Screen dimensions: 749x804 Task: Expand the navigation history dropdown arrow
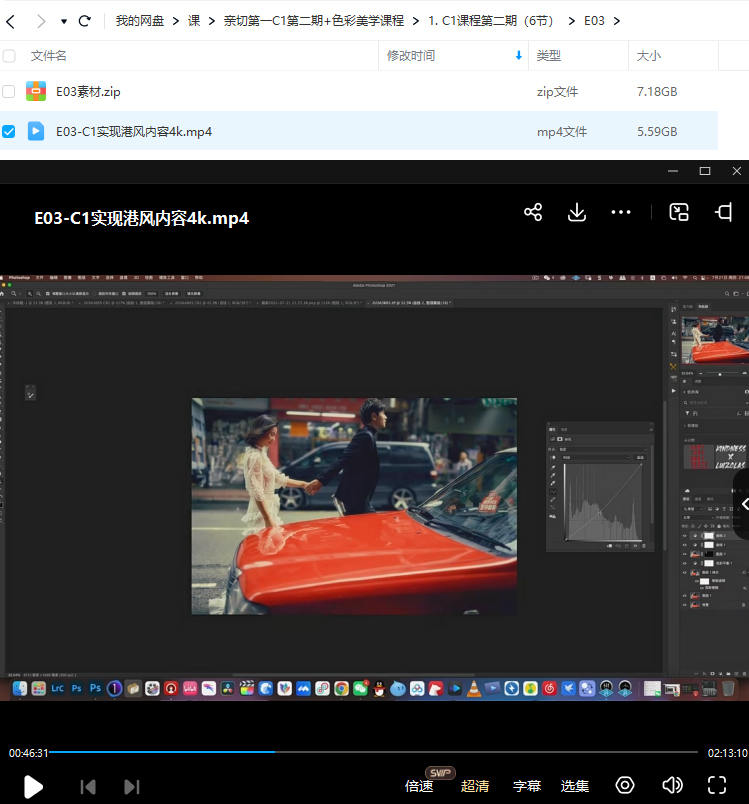(64, 21)
